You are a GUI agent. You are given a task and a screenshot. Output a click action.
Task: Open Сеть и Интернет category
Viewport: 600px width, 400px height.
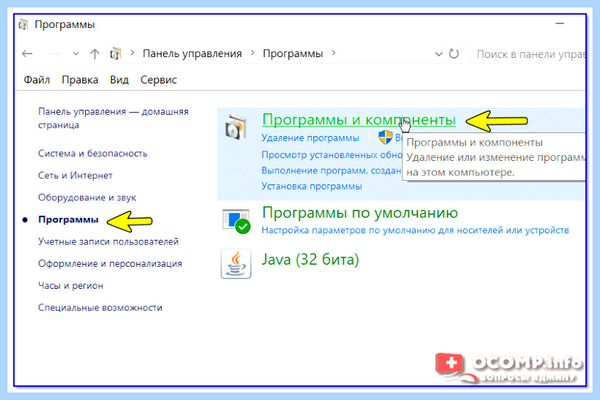point(75,175)
